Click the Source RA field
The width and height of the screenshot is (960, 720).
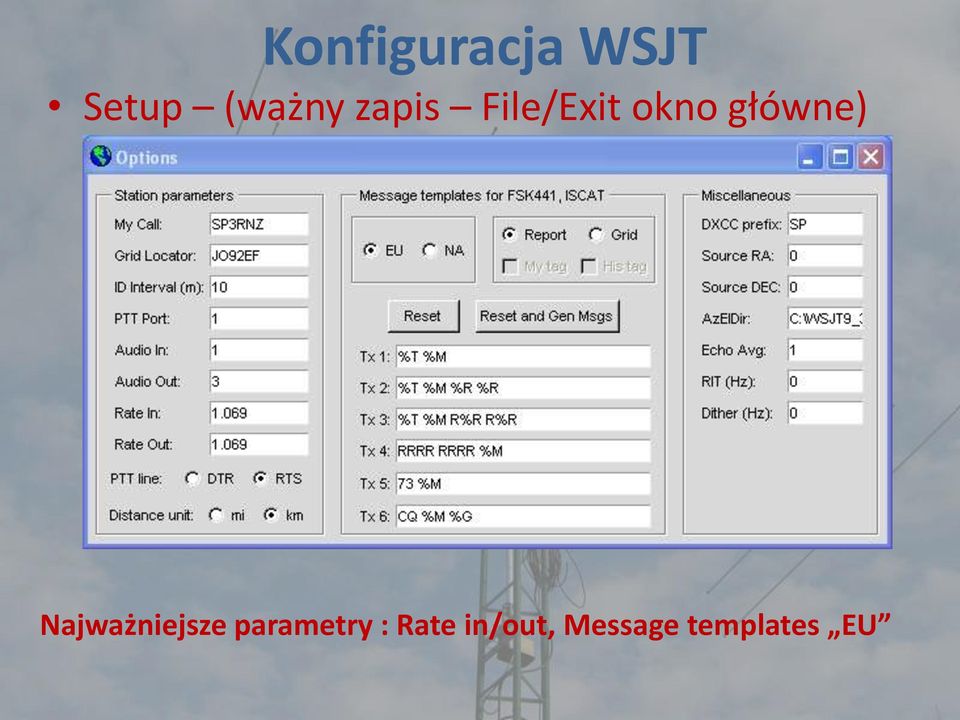click(825, 255)
